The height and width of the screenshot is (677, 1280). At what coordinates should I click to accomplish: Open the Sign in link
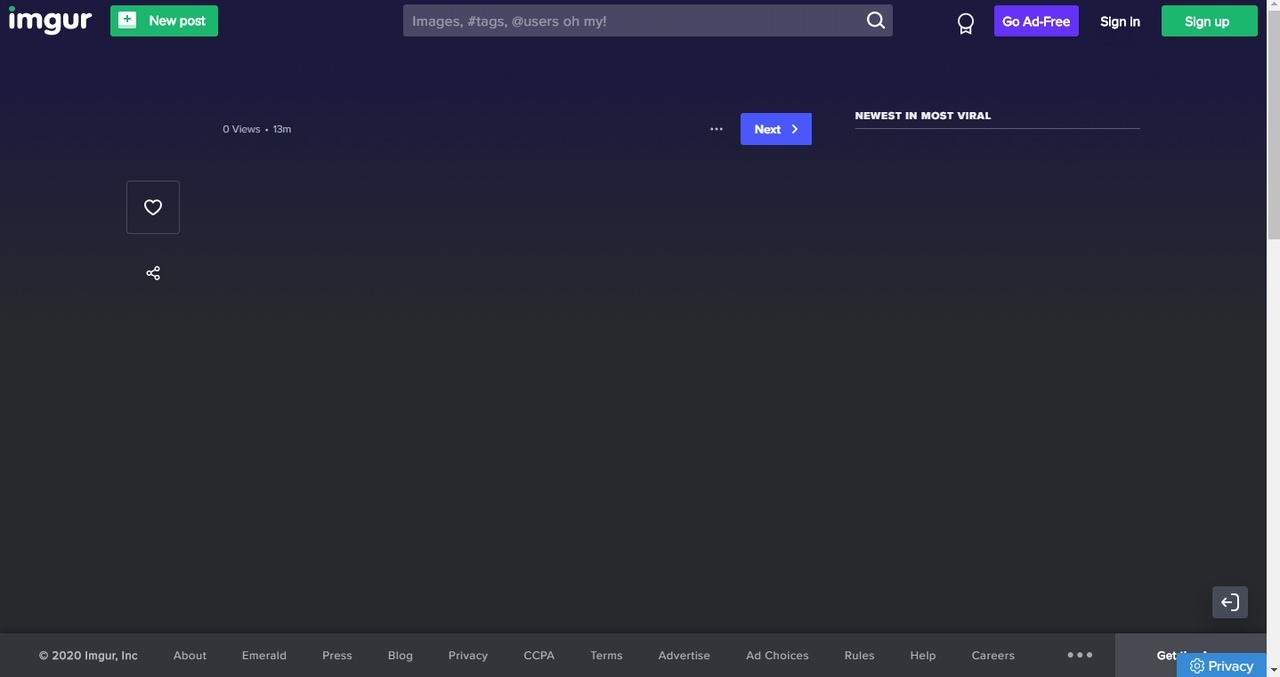click(1120, 21)
